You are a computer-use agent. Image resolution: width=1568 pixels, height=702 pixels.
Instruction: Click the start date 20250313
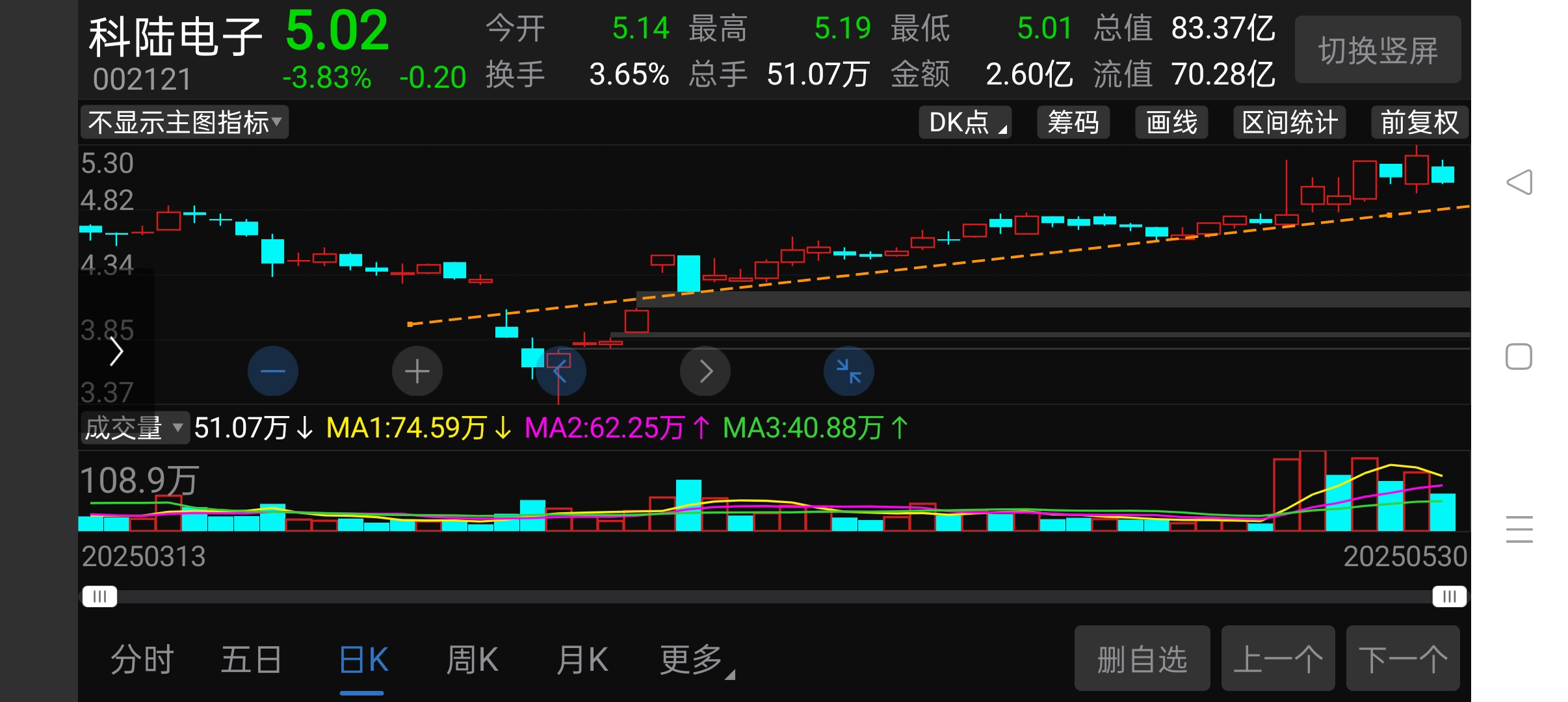click(x=143, y=556)
